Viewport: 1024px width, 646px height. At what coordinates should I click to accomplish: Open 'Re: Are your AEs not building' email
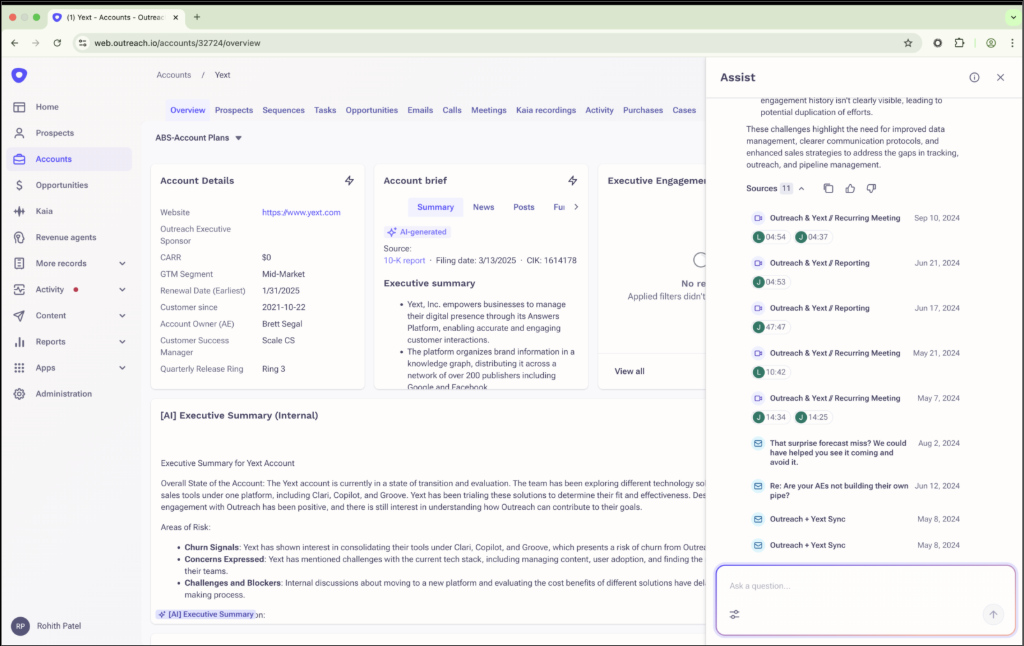click(839, 491)
